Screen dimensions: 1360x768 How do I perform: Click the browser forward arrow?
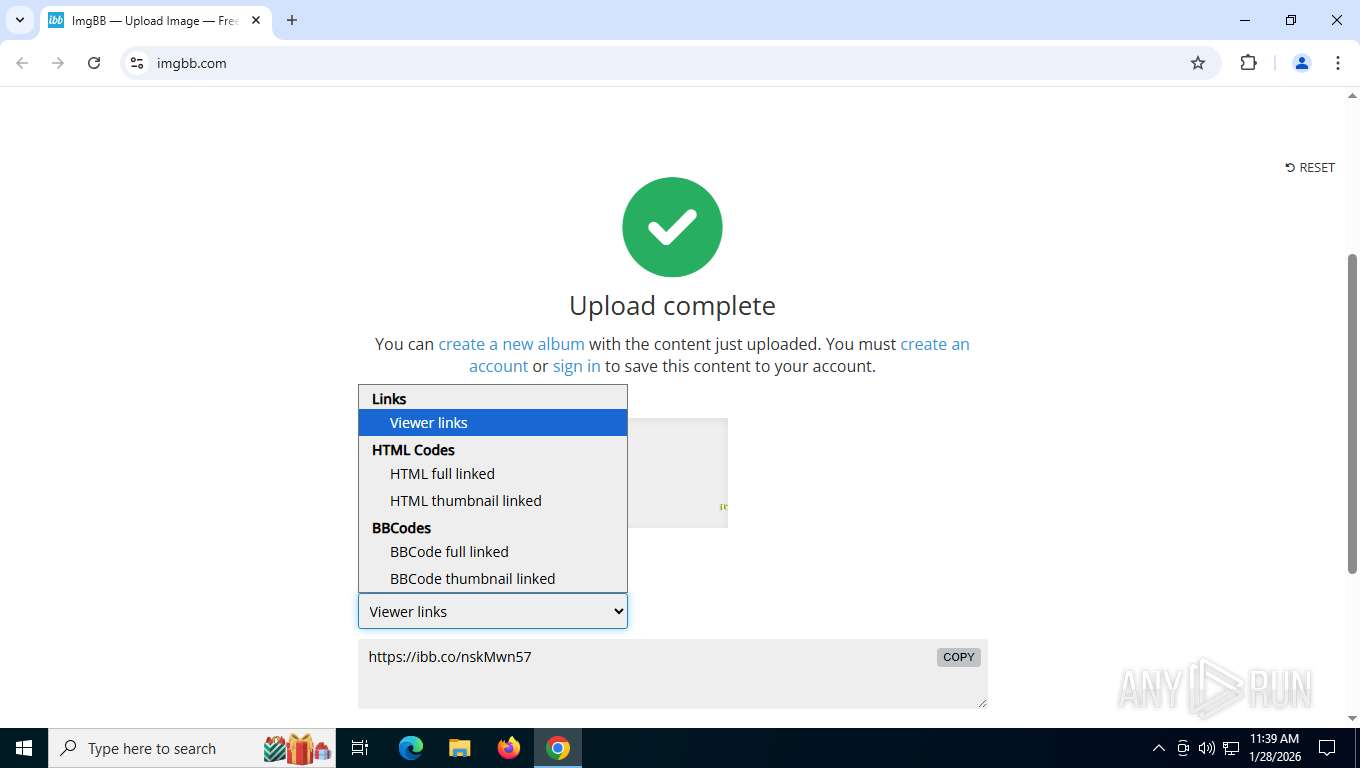58,63
